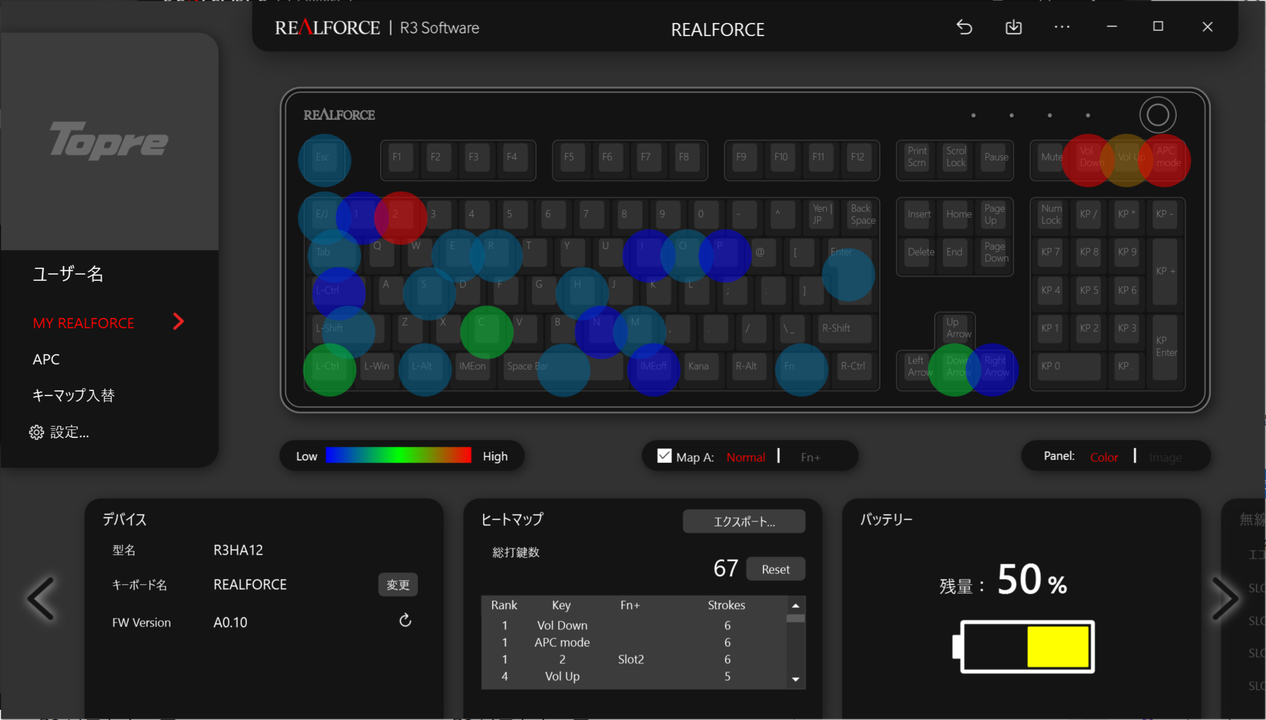Click scroll-down arrow of heatmap table

796,679
